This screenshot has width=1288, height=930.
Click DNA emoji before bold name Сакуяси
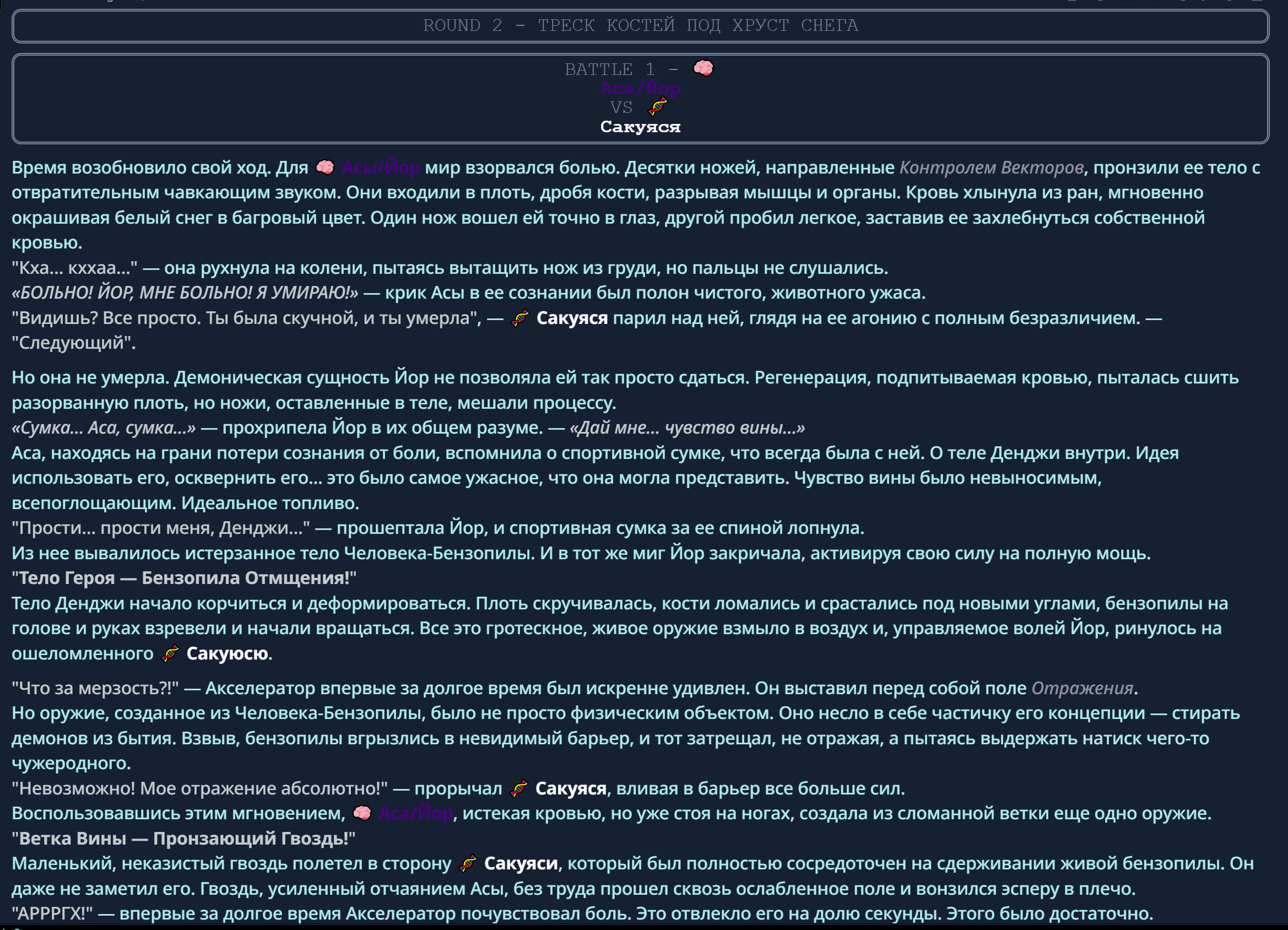click(467, 863)
